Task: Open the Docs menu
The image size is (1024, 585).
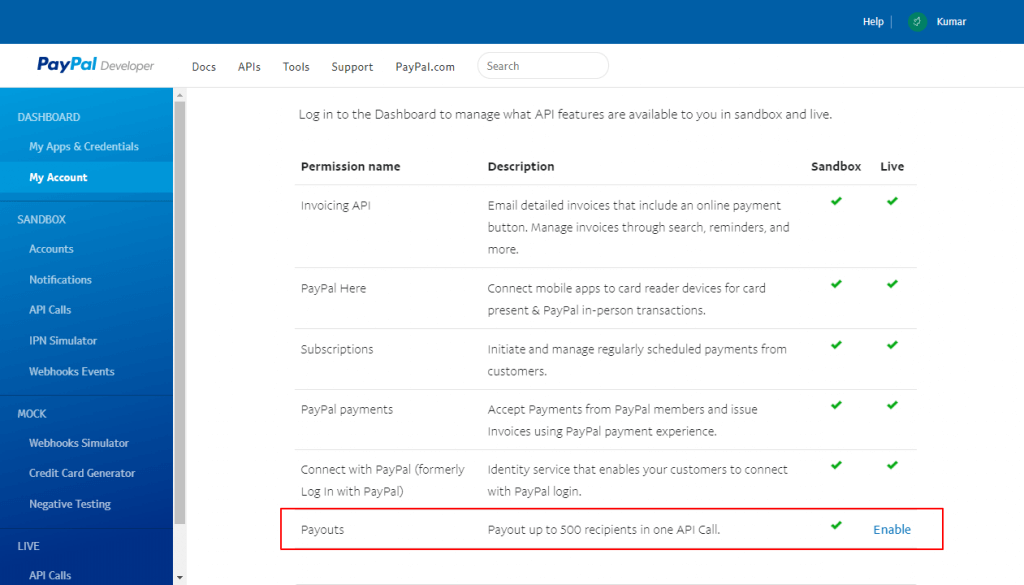Action: pyautogui.click(x=203, y=66)
